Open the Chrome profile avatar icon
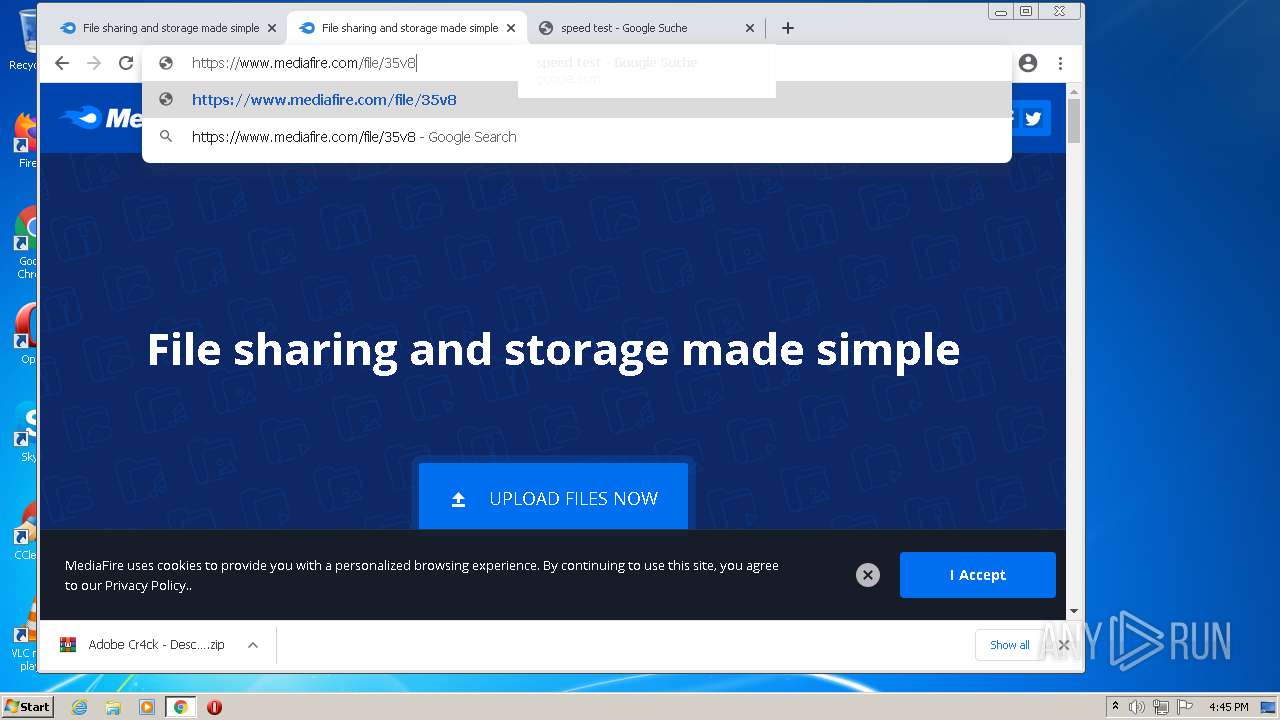 click(1028, 63)
